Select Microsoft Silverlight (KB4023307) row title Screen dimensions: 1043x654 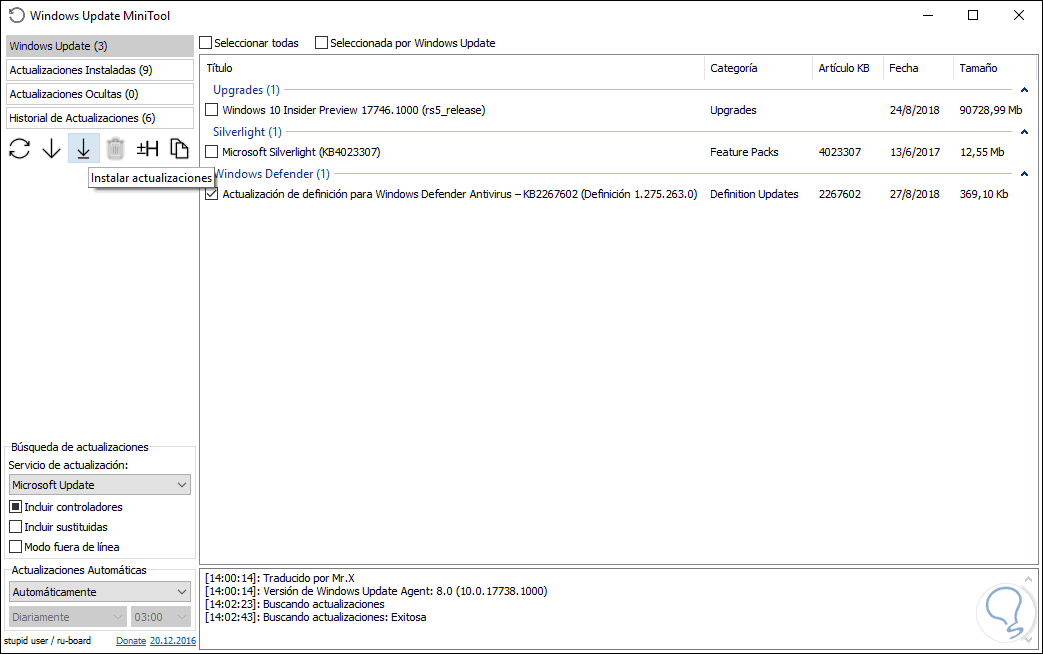coord(301,152)
